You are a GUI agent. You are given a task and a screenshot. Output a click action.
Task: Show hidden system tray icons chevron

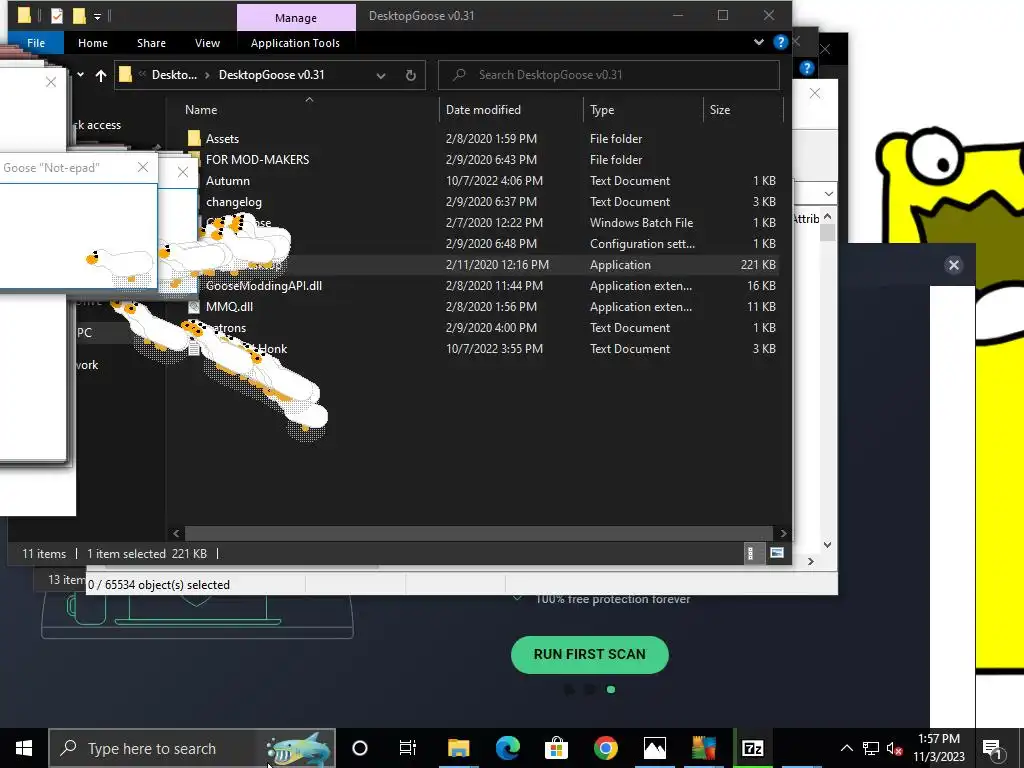(x=846, y=748)
